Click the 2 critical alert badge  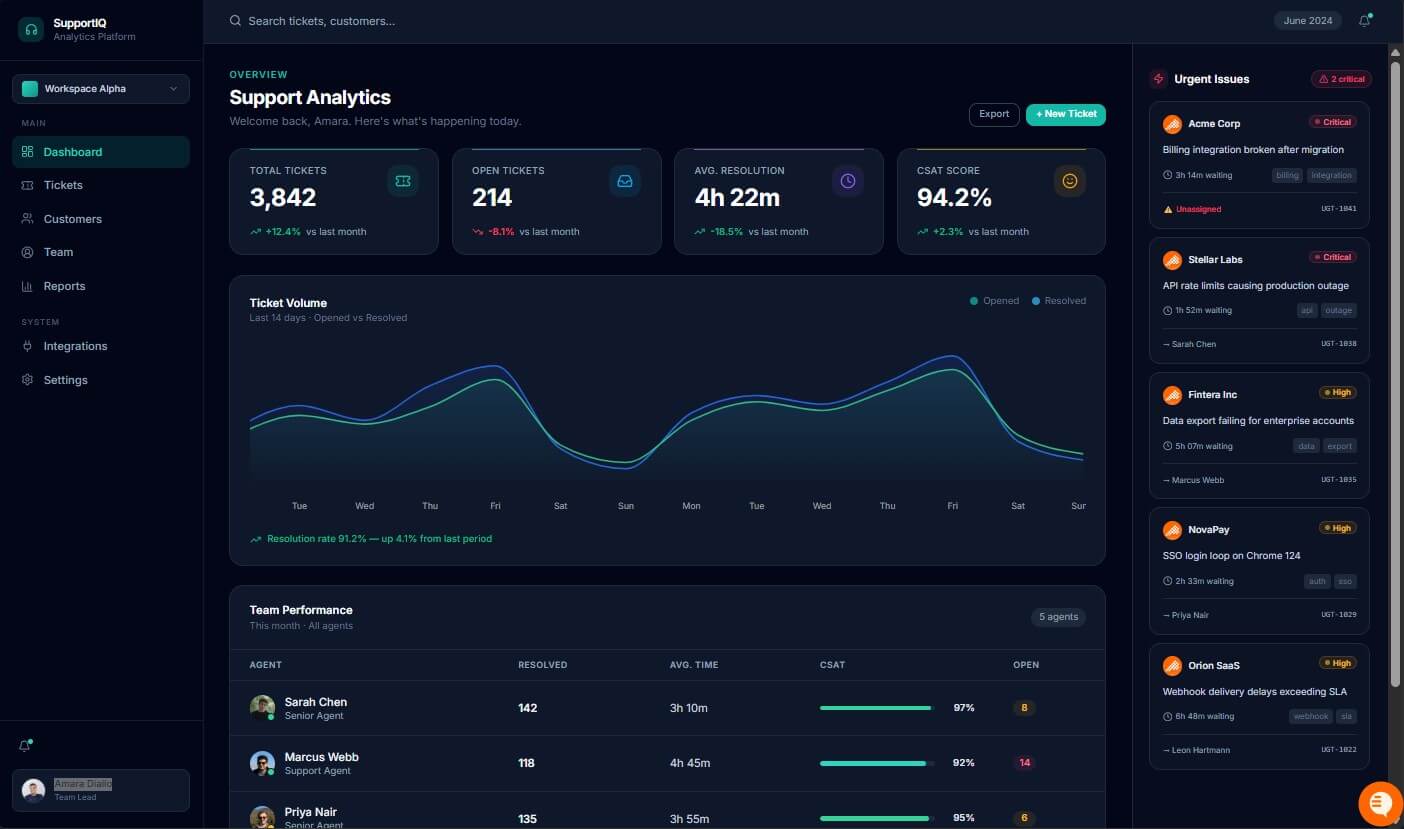pyautogui.click(x=1341, y=79)
